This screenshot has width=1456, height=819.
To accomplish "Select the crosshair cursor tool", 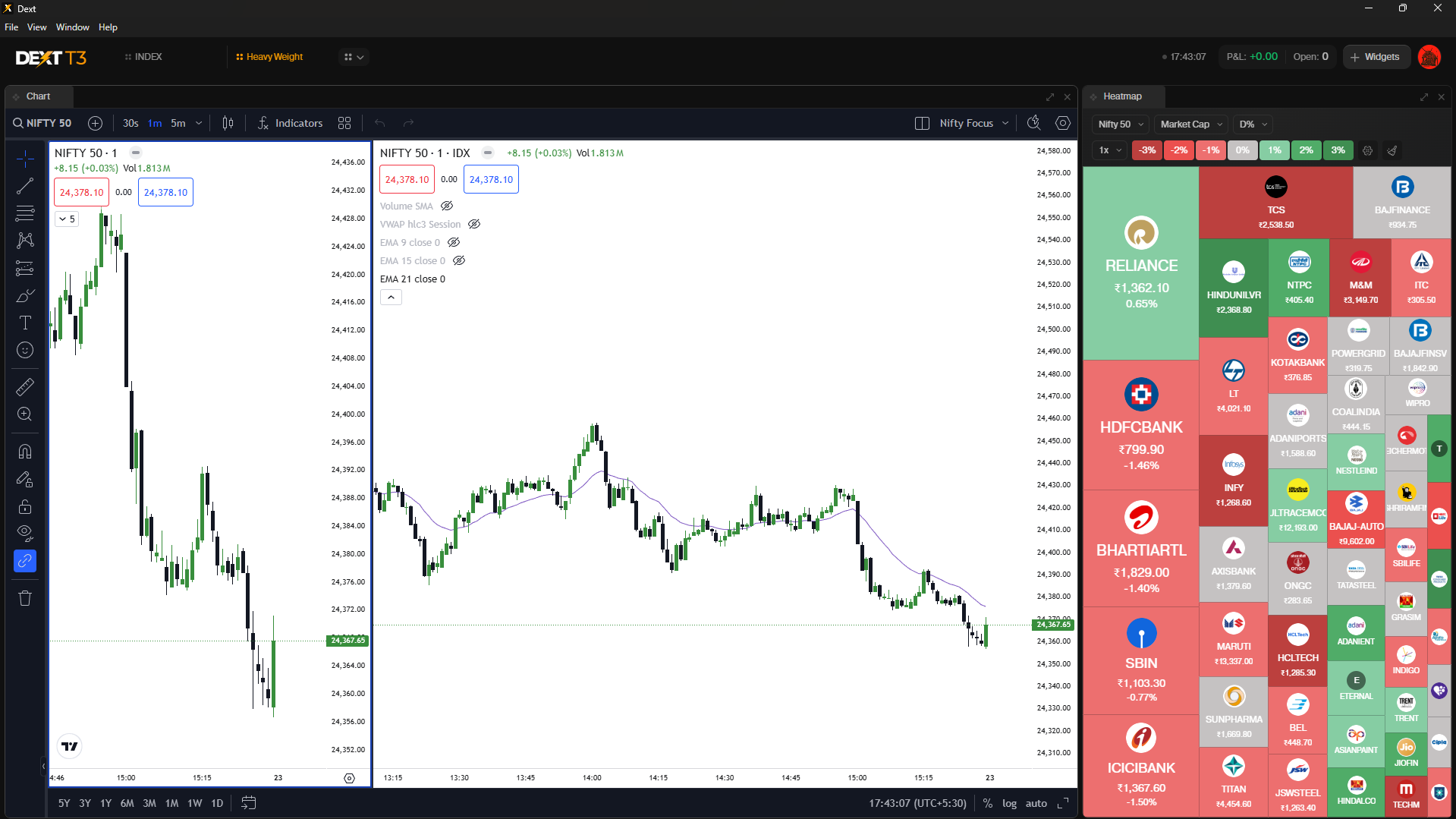I will 25,158.
